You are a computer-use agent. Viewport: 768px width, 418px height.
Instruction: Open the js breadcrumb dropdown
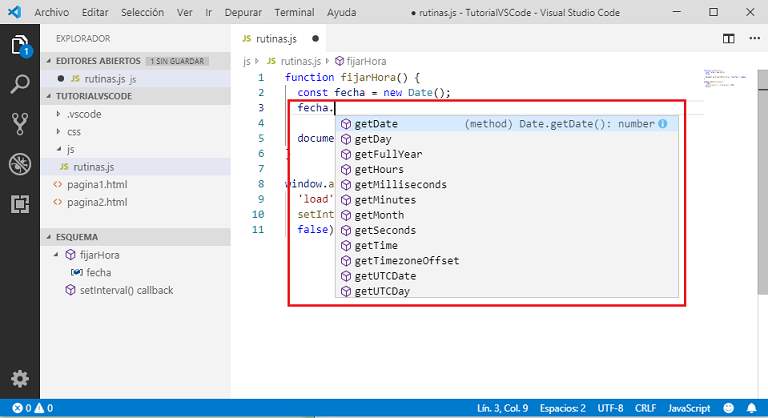[x=246, y=61]
